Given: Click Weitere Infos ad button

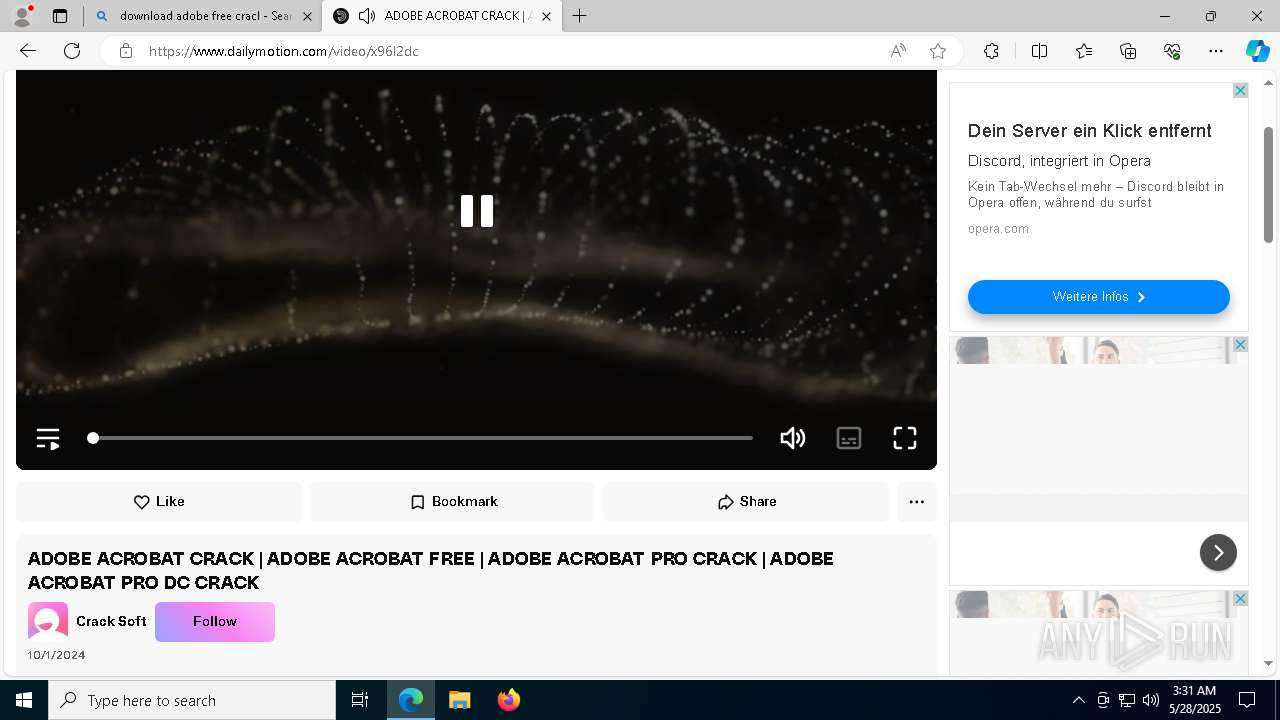Looking at the screenshot, I should pyautogui.click(x=1099, y=297).
